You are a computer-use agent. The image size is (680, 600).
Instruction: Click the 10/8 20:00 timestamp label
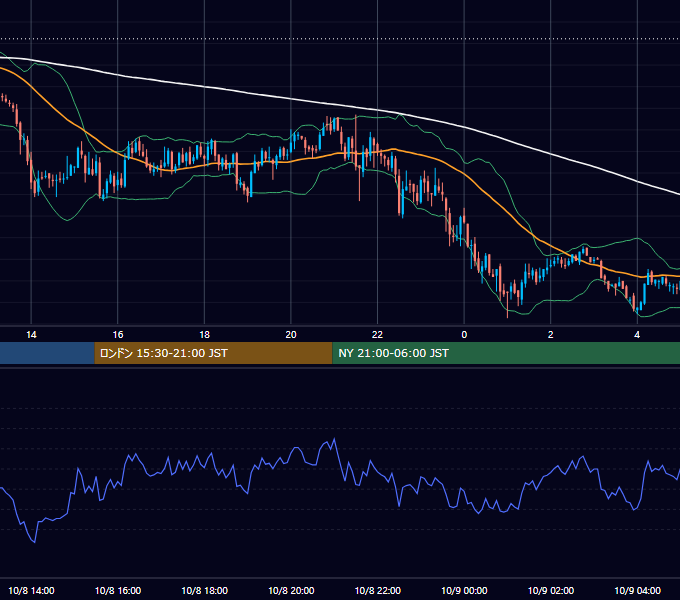click(291, 590)
